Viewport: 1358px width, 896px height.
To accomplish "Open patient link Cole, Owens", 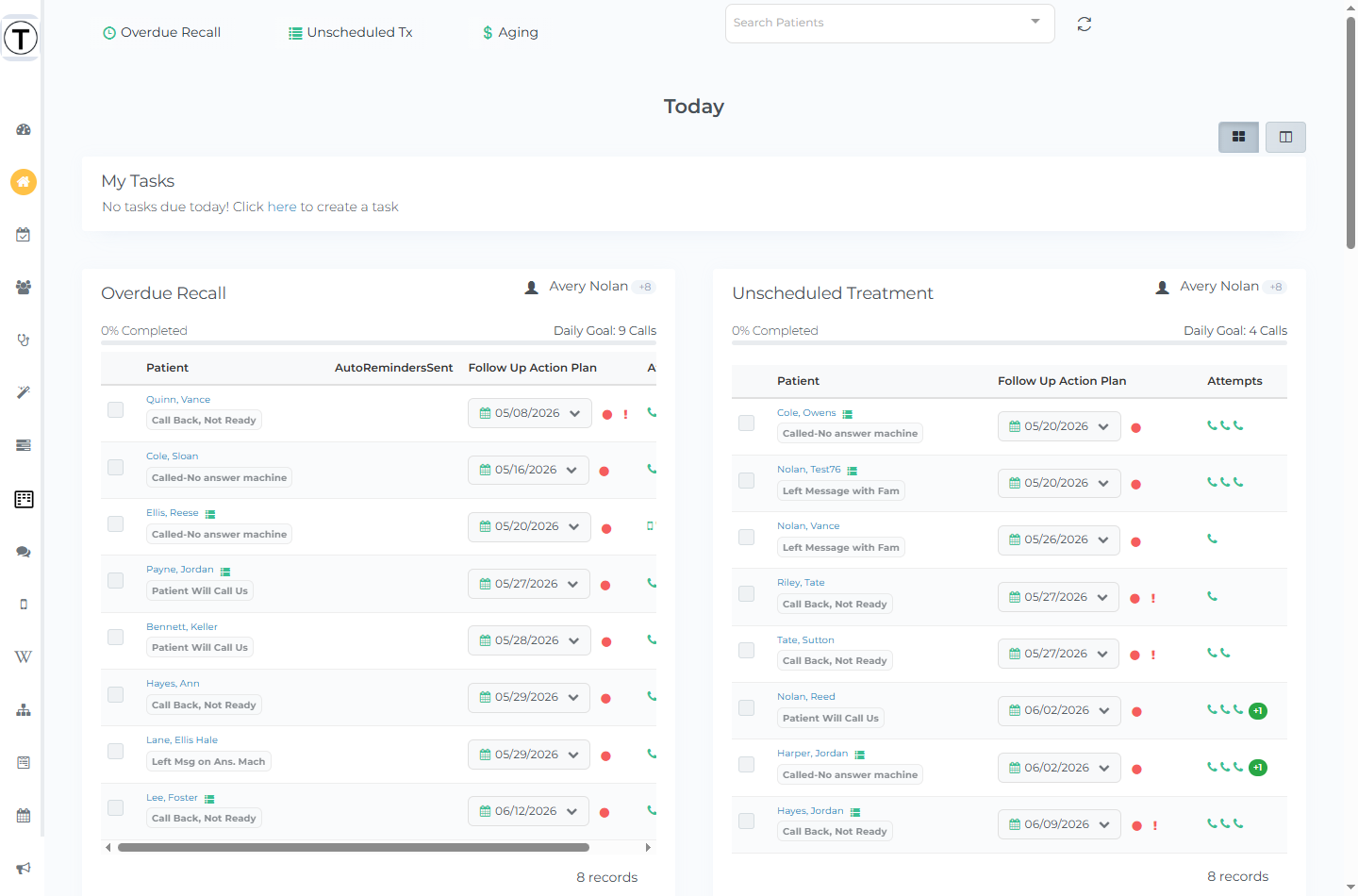I will (806, 413).
